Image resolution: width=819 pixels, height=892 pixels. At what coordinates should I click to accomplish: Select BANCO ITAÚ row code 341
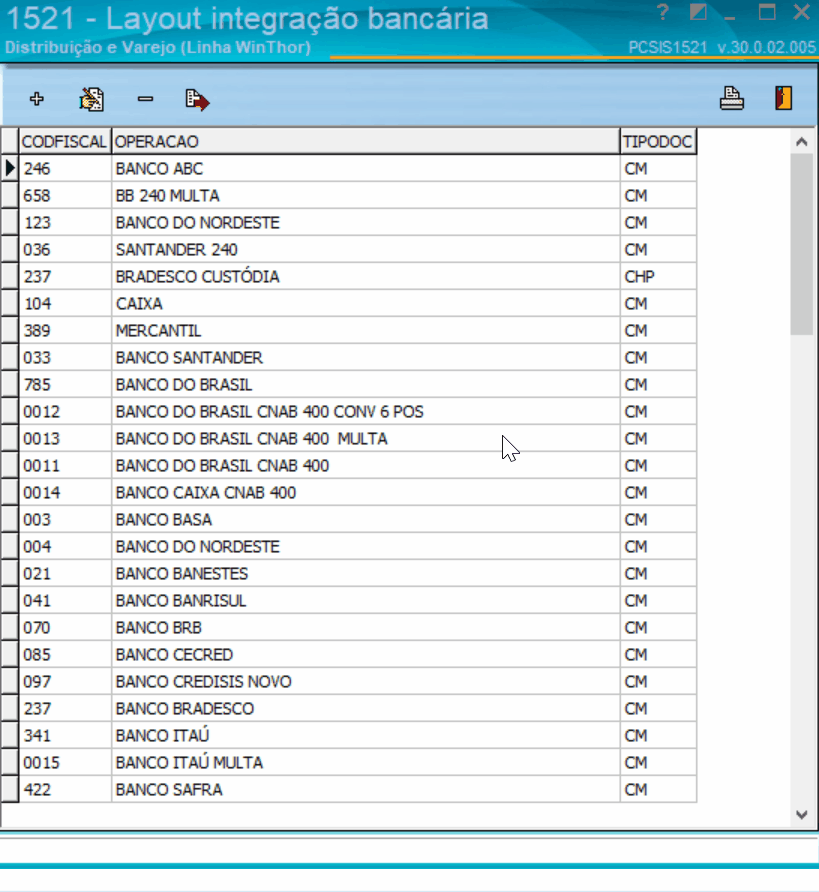(358, 736)
